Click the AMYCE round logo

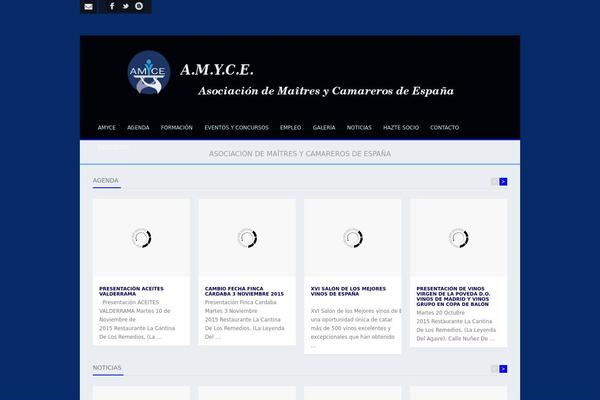(148, 73)
